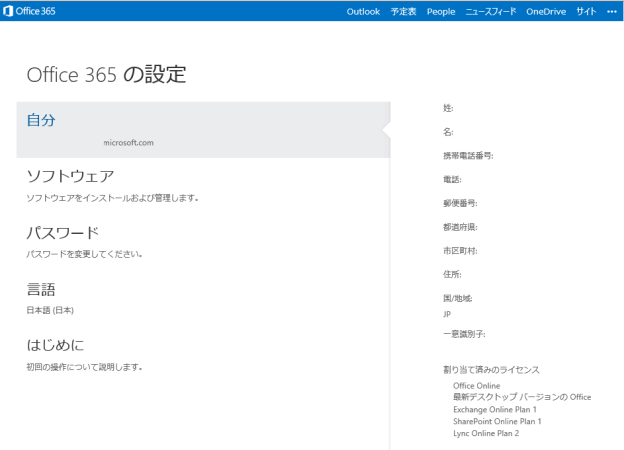Click the Lync Online Plan 2 license
Image resolution: width=624 pixels, height=450 pixels.
(x=486, y=433)
